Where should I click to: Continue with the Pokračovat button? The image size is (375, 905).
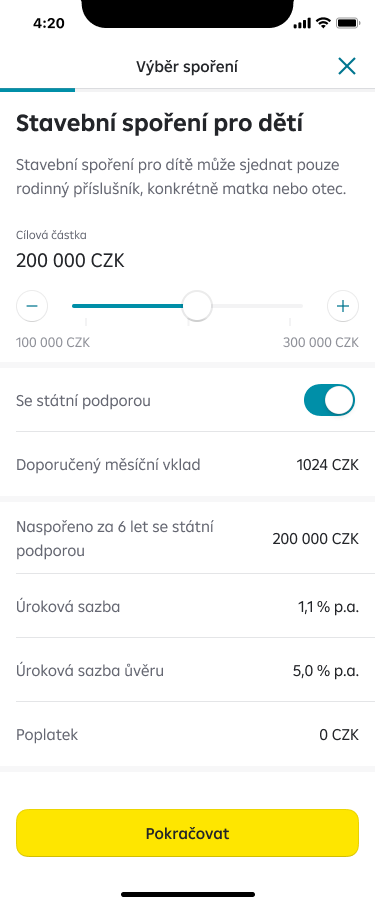point(188,833)
